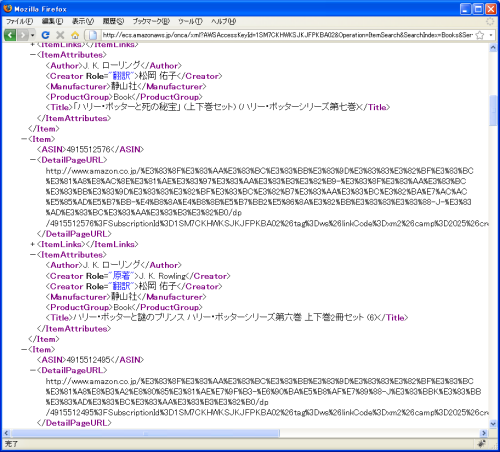
Task: Collapse the Item node above ASIN 4915512495
Action: click(24, 350)
